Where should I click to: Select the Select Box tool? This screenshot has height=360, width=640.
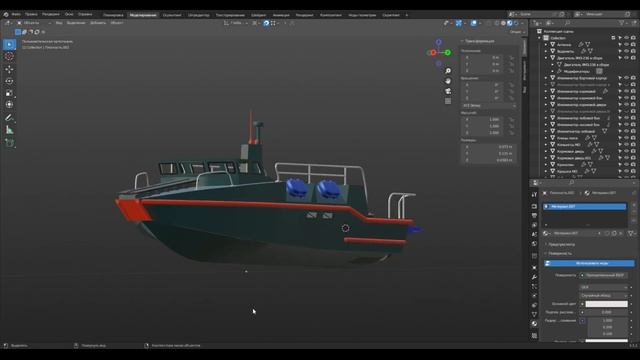pyautogui.click(x=9, y=44)
